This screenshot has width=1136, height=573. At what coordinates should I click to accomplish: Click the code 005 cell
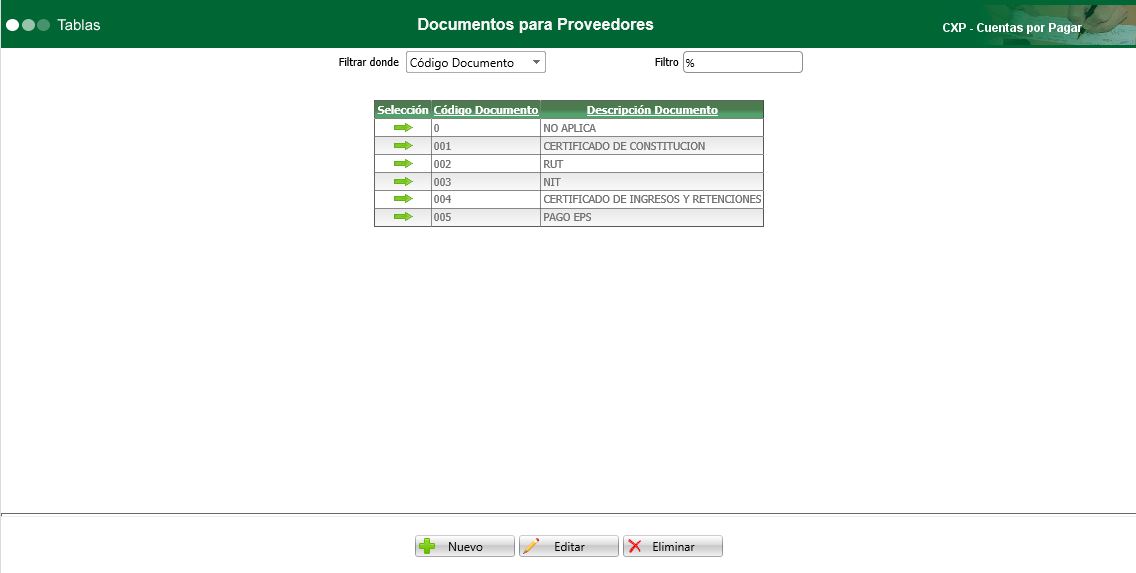[x=485, y=217]
